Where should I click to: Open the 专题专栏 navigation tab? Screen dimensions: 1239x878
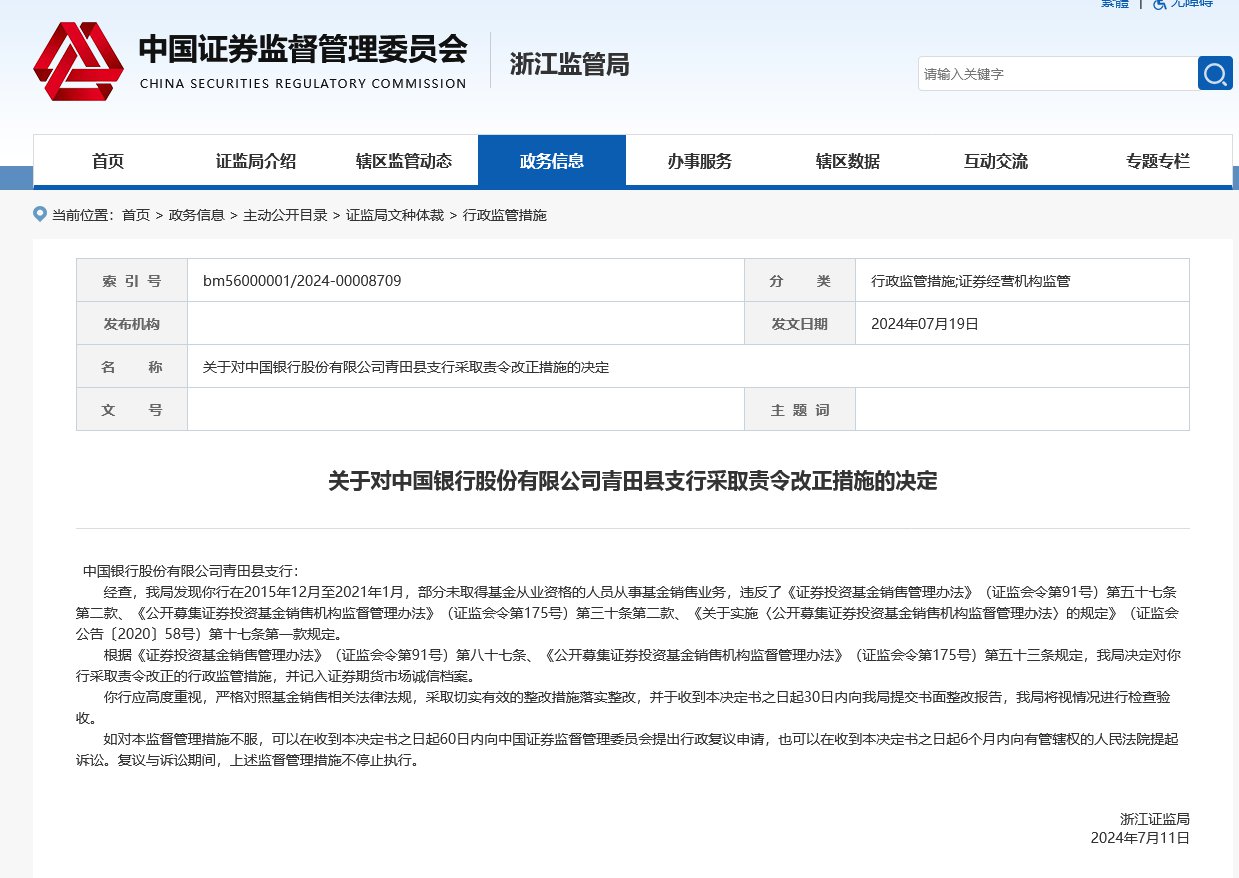(x=1158, y=161)
